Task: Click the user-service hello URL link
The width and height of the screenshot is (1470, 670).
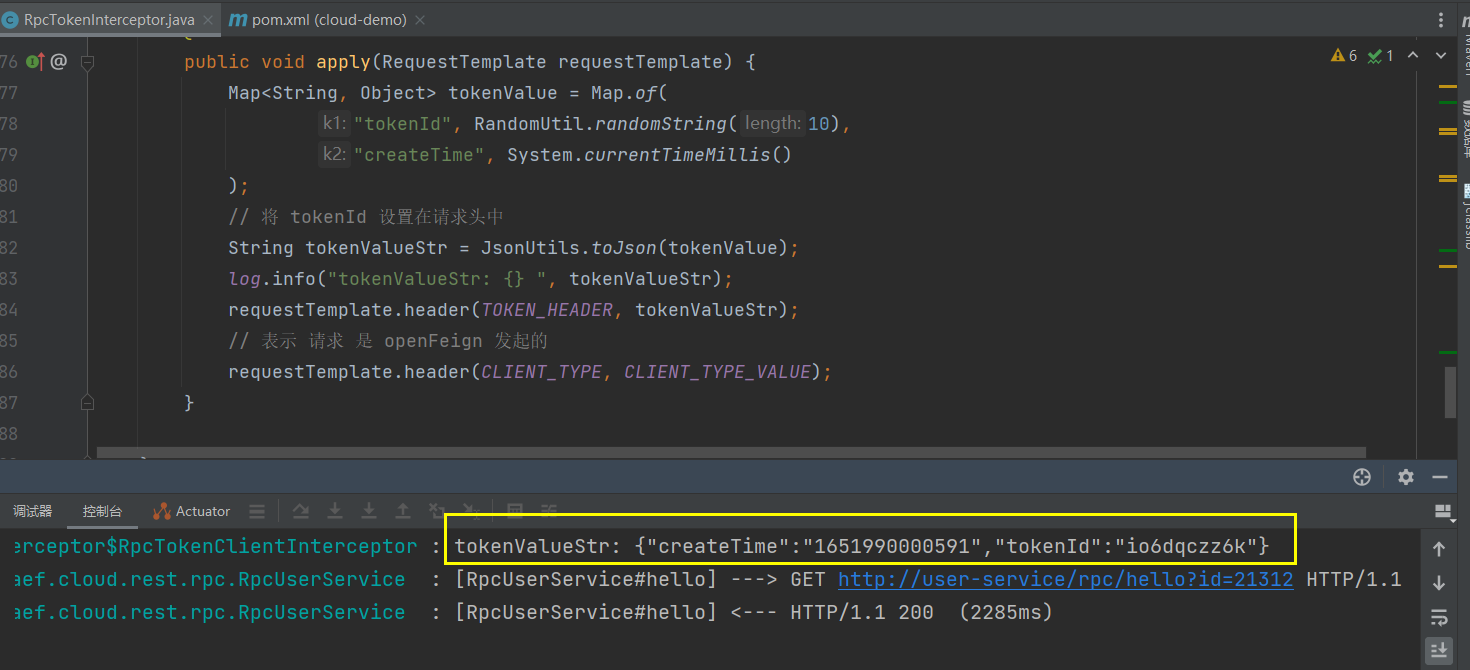Action: click(1065, 579)
